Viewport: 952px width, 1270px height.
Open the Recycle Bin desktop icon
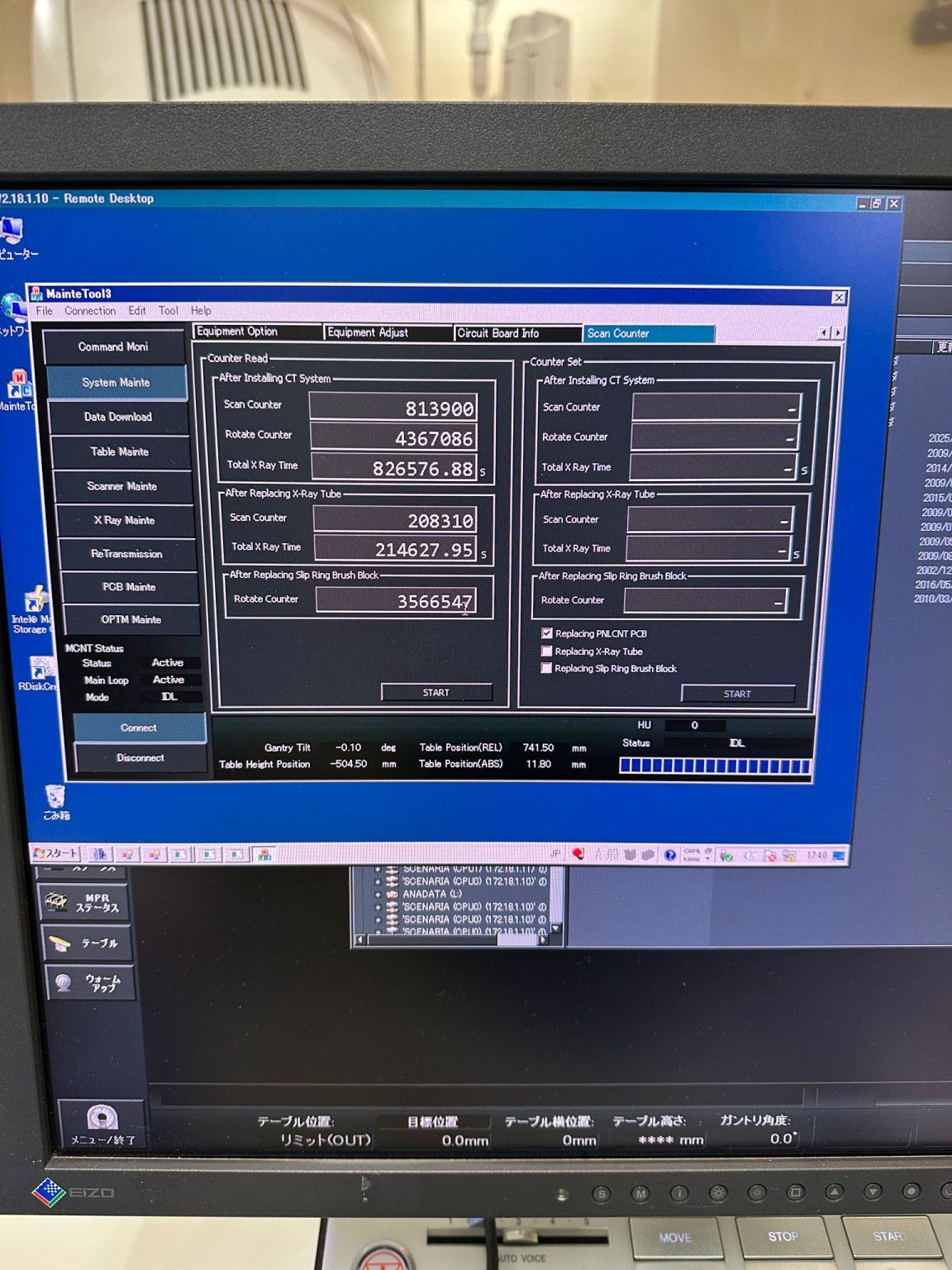(x=55, y=797)
